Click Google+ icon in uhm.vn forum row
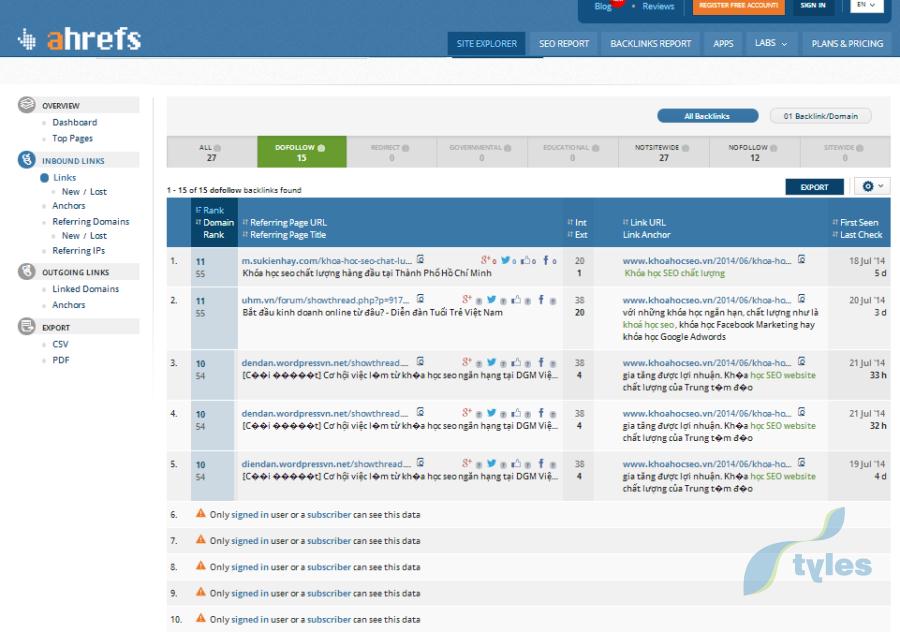 pyautogui.click(x=467, y=300)
